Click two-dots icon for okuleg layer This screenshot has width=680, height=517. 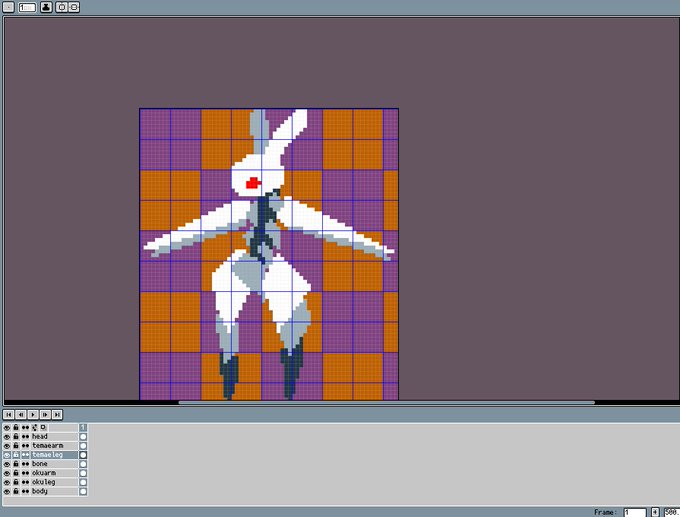coord(25,482)
